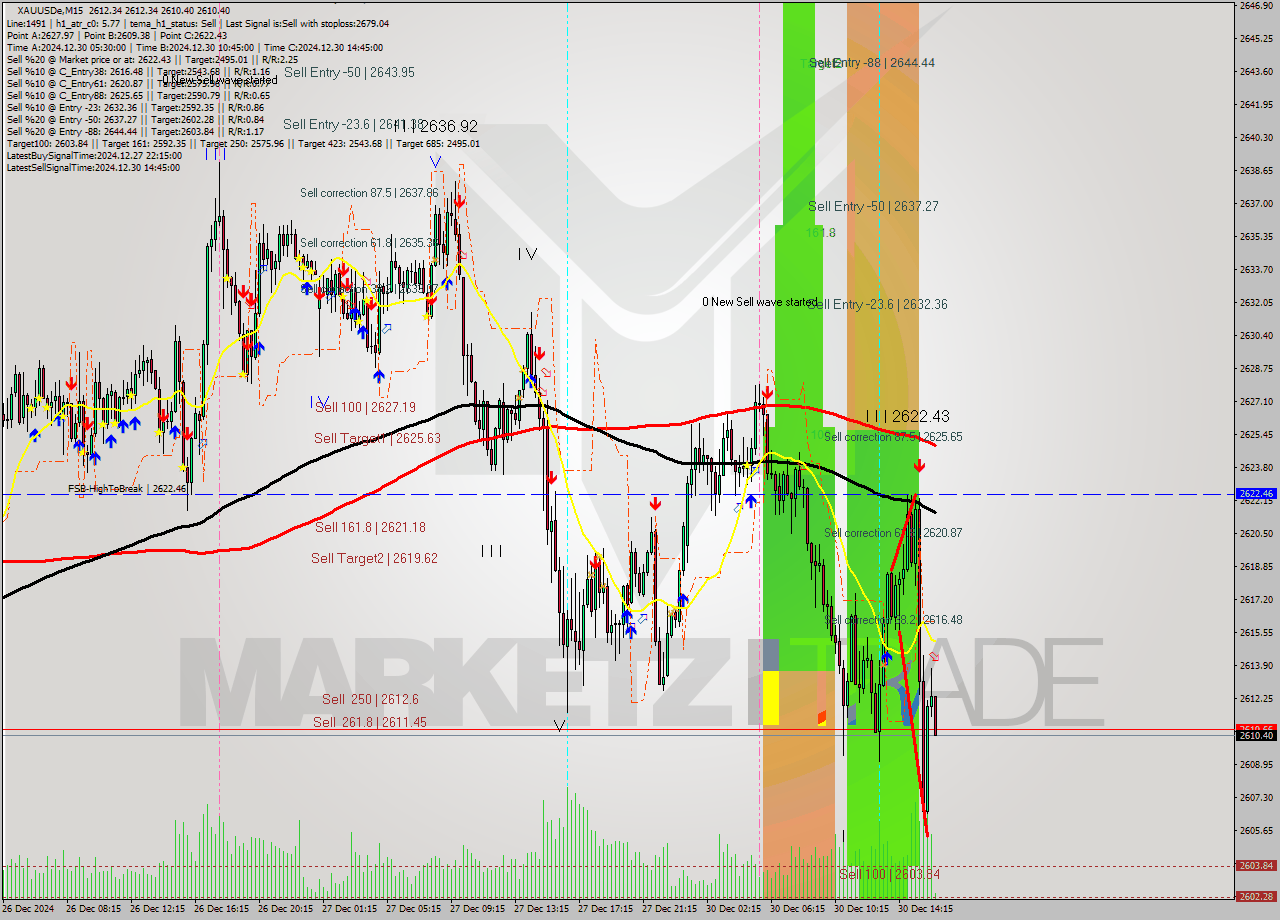Select 'Sell Entry -23.6 | 2632.36' label

[877, 304]
